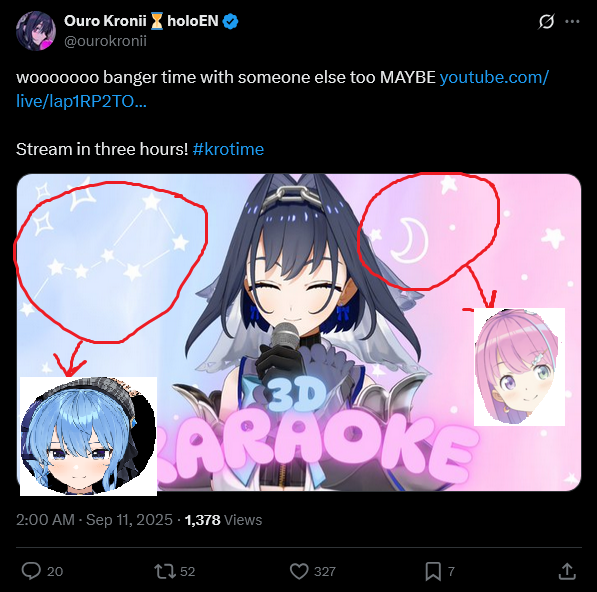Click the Grok slash-circle icon
The image size is (597, 592).
click(x=546, y=22)
